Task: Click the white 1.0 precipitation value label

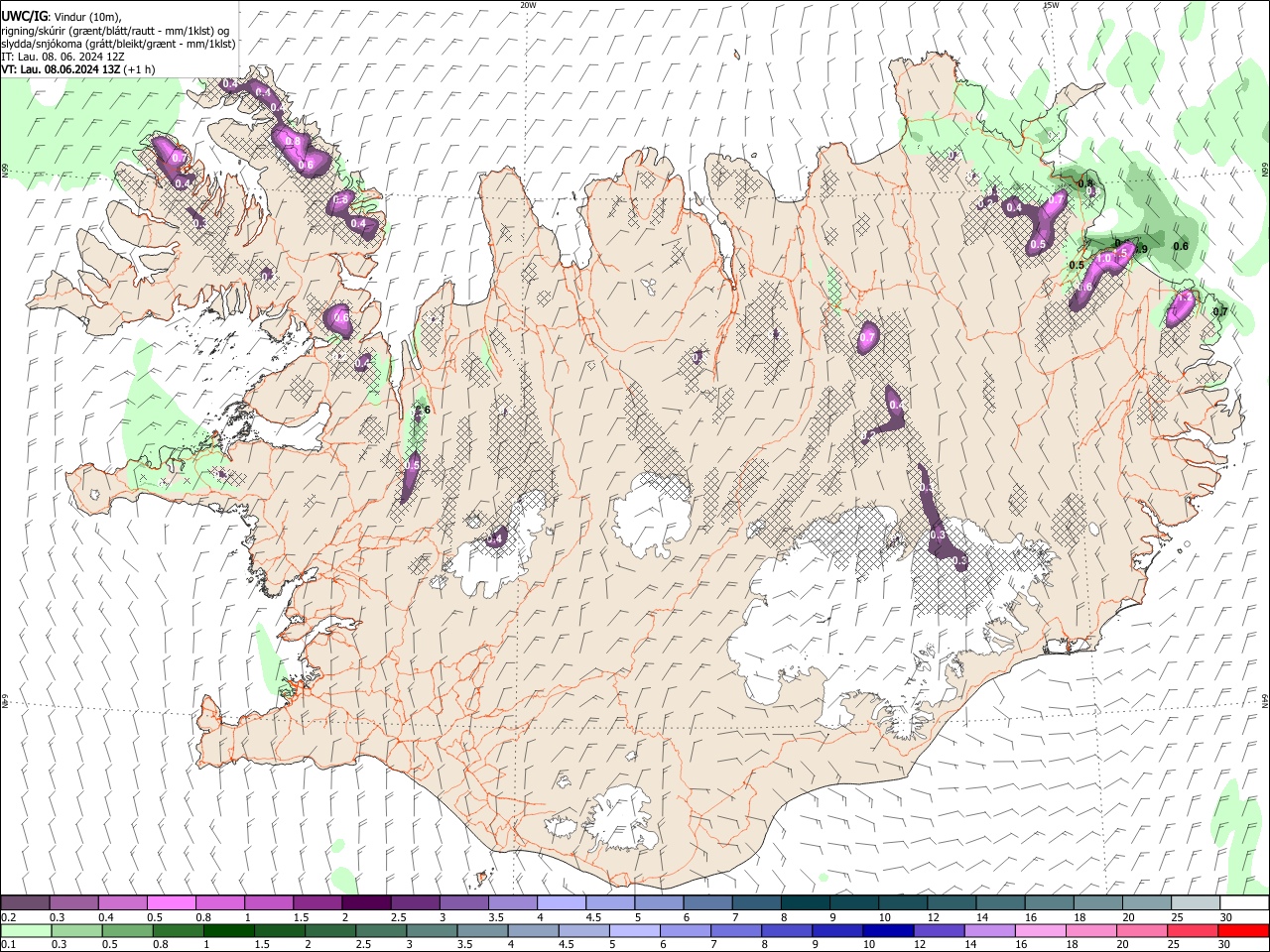Action: point(1104,258)
